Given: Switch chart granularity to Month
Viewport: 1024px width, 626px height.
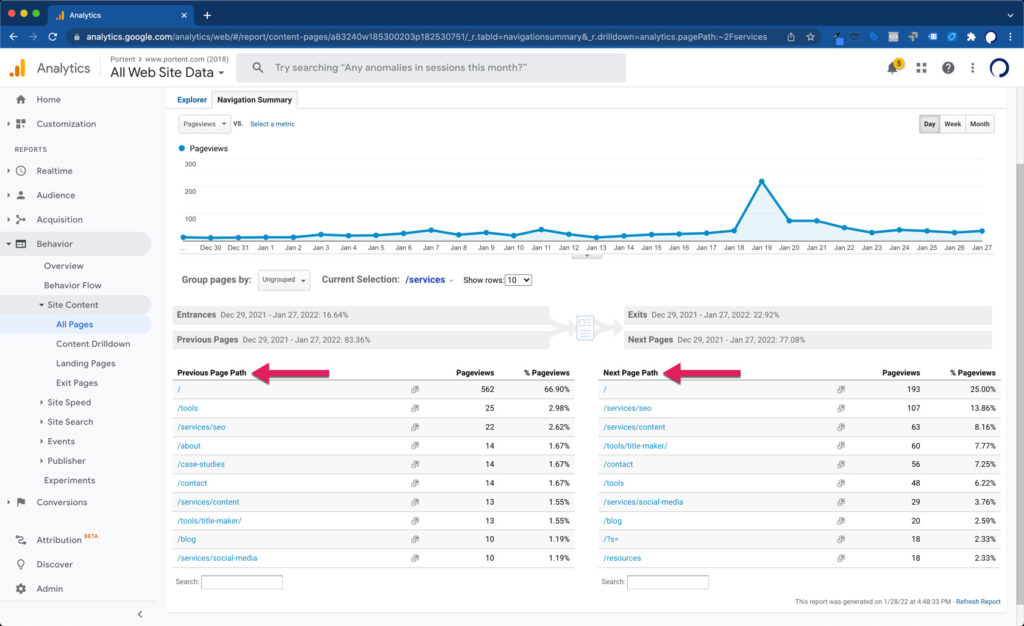Looking at the screenshot, I should point(980,124).
